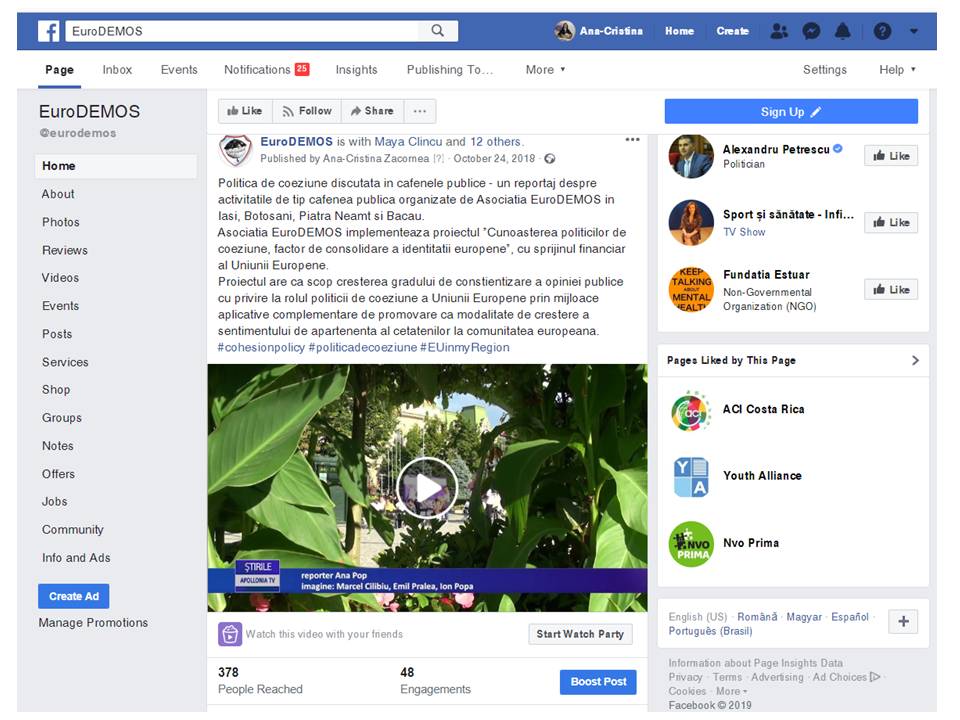Click the Create Ad button

pyautogui.click(x=73, y=596)
